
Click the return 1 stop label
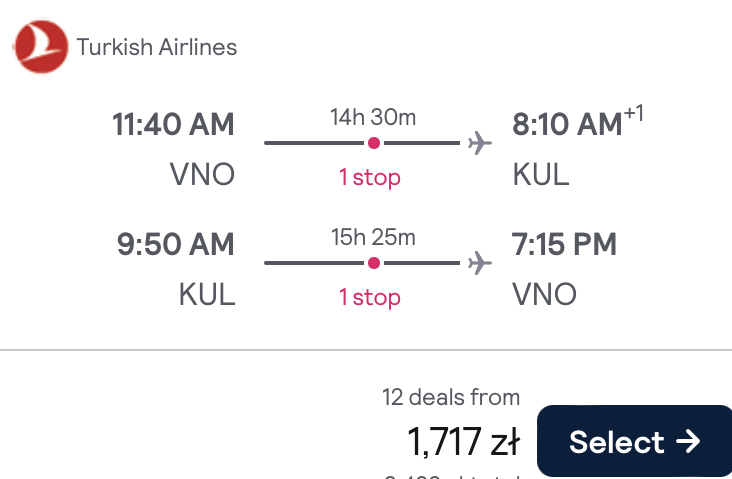click(370, 297)
